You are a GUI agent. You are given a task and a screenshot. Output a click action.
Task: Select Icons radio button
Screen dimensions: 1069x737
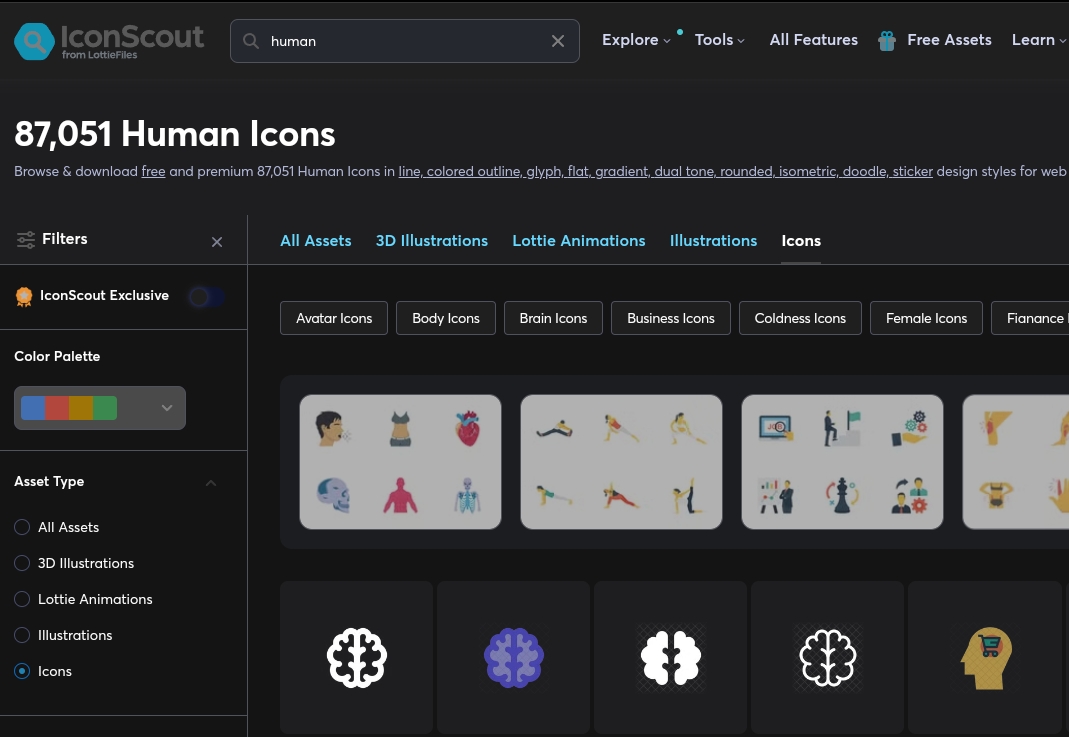pyautogui.click(x=22, y=671)
